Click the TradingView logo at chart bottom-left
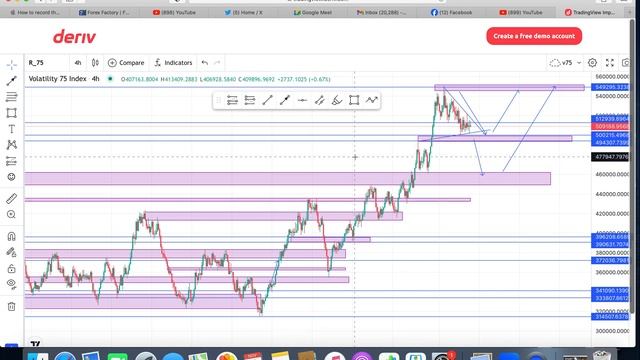 36,344
